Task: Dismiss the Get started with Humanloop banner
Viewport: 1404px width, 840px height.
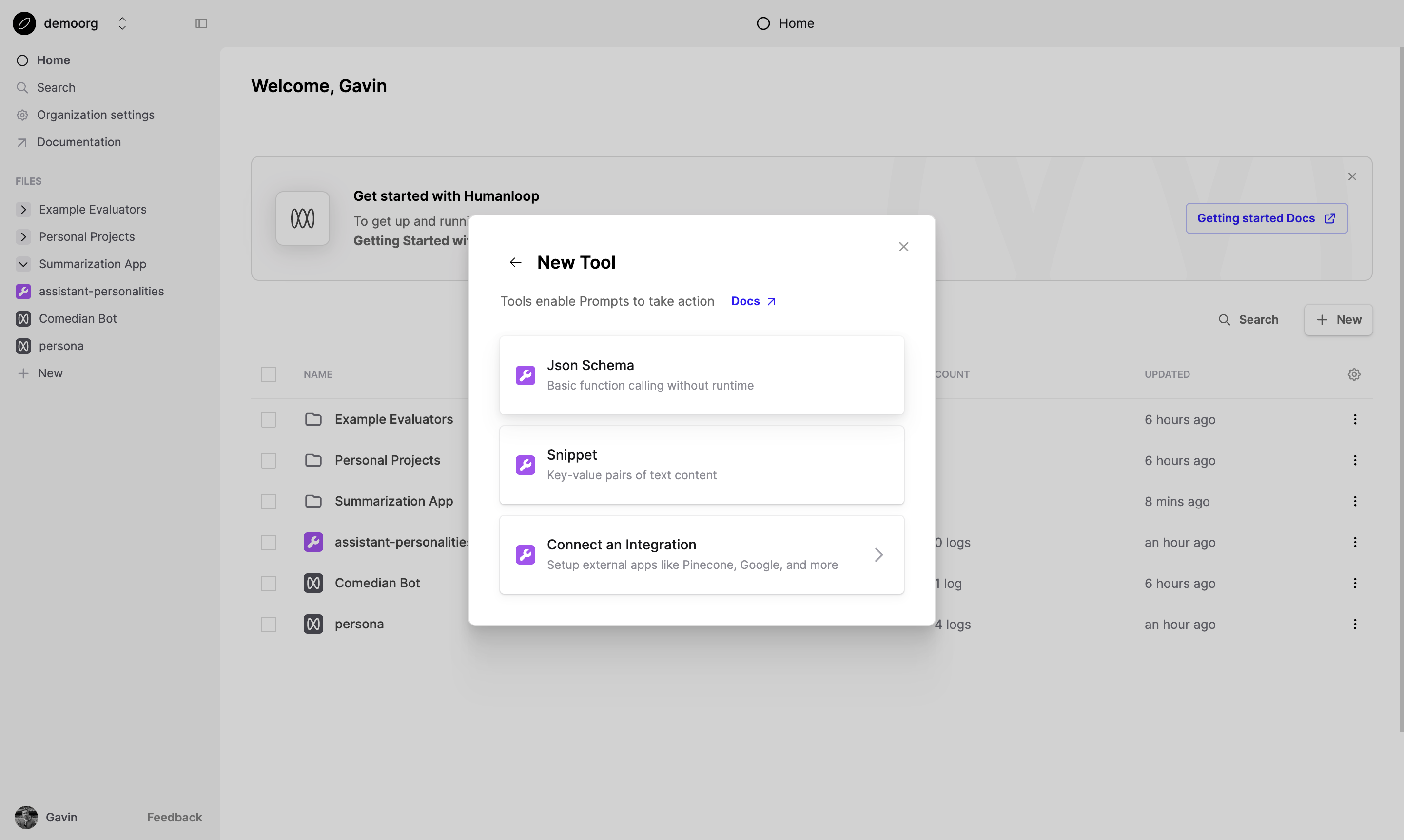Action: coord(1352,176)
